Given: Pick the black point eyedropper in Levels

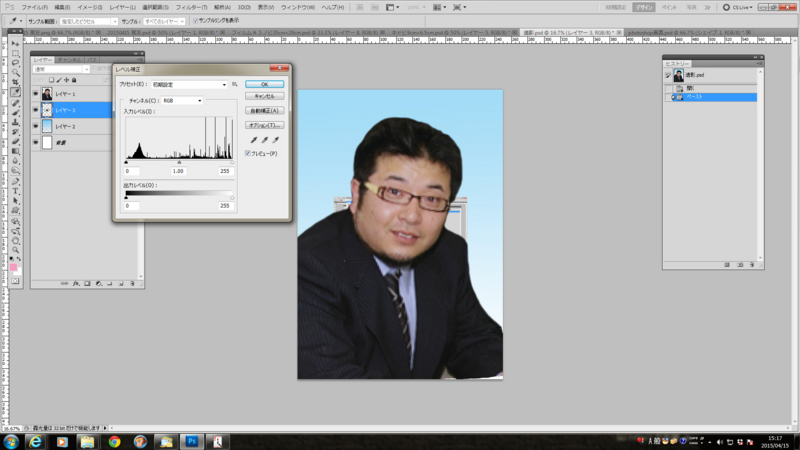Looking at the screenshot, I should pos(254,140).
